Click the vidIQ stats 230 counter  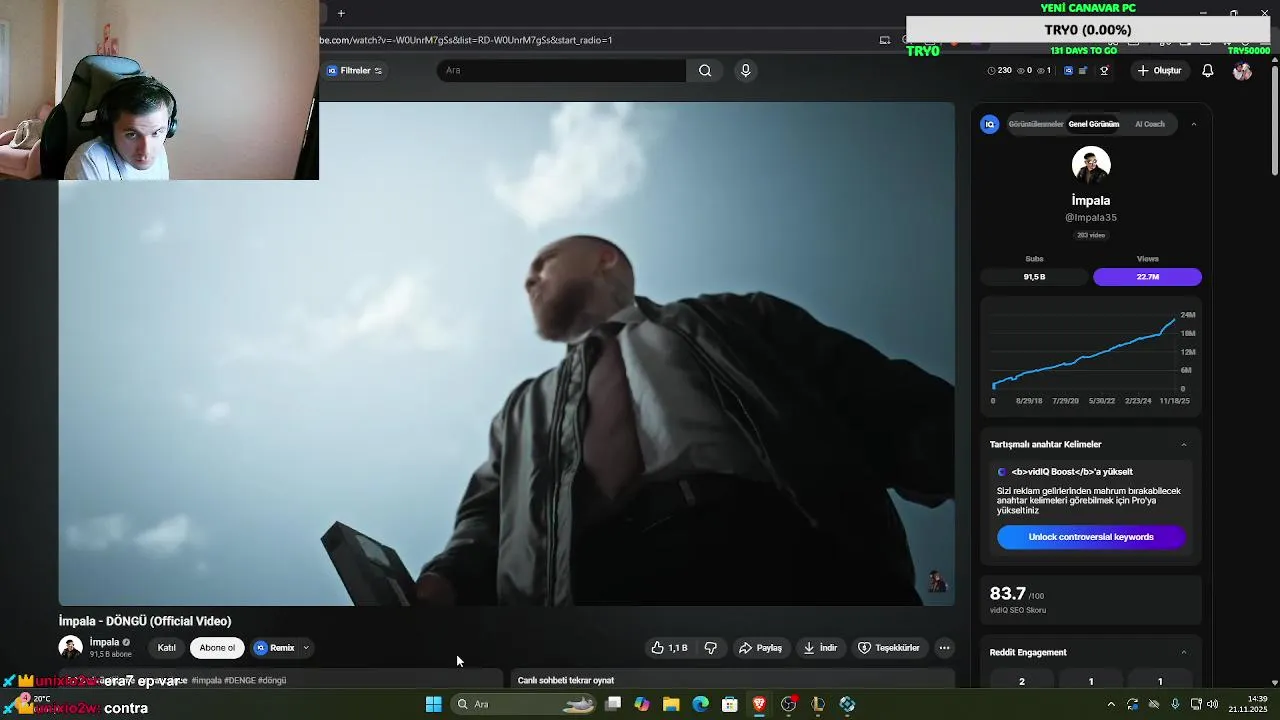[999, 71]
